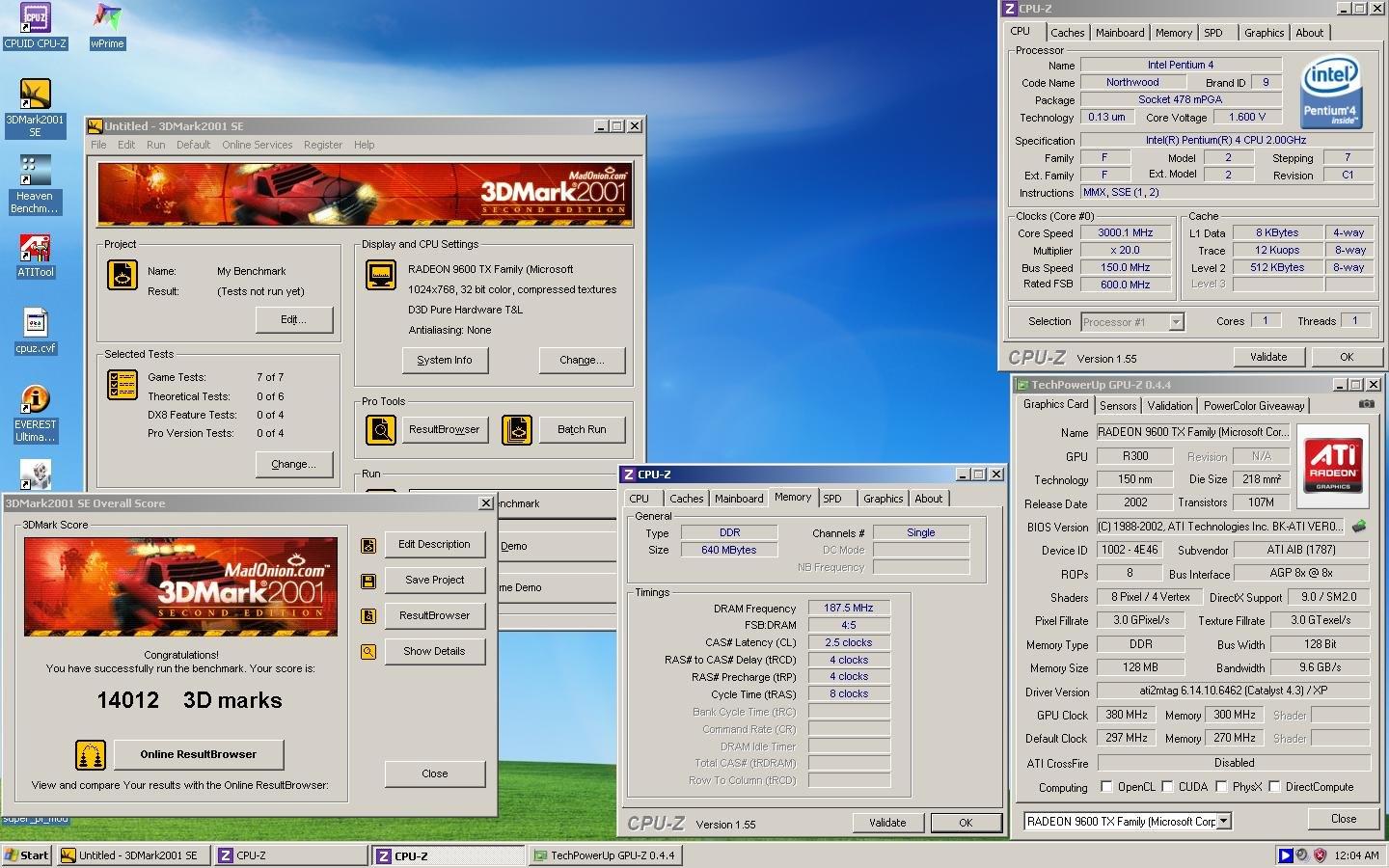
Task: Click the Show Details magnifier icon
Action: coord(368,652)
